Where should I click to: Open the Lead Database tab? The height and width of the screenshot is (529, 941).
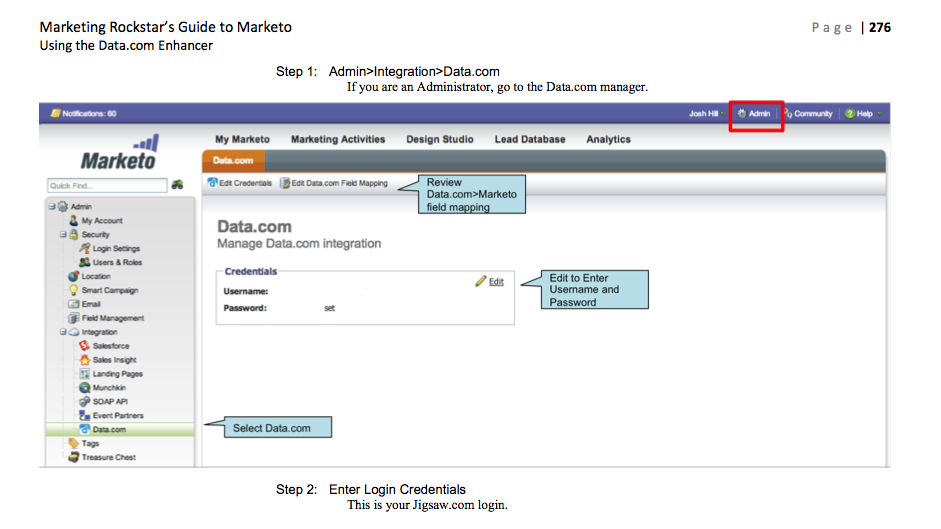tap(530, 139)
